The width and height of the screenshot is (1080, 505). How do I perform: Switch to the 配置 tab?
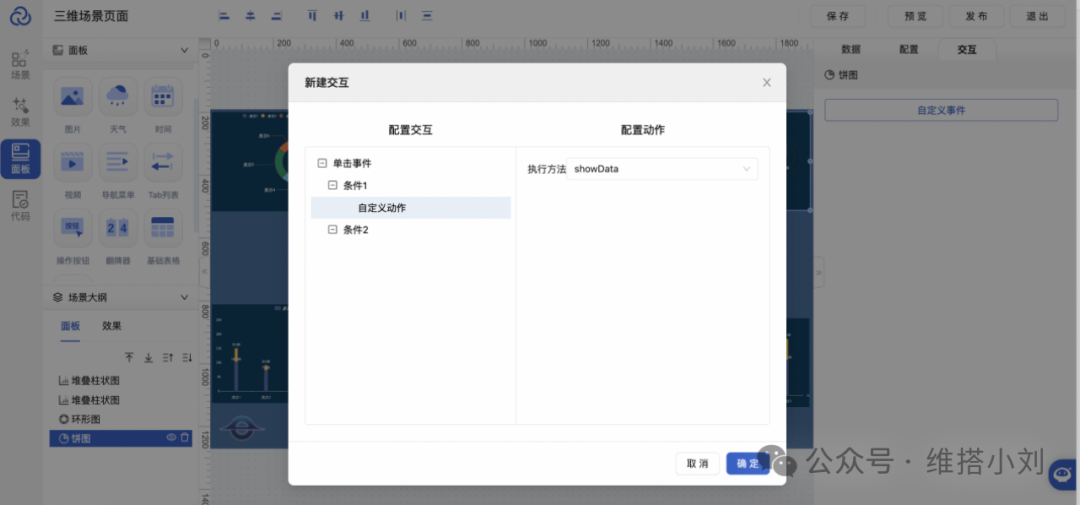pyautogui.click(x=908, y=50)
